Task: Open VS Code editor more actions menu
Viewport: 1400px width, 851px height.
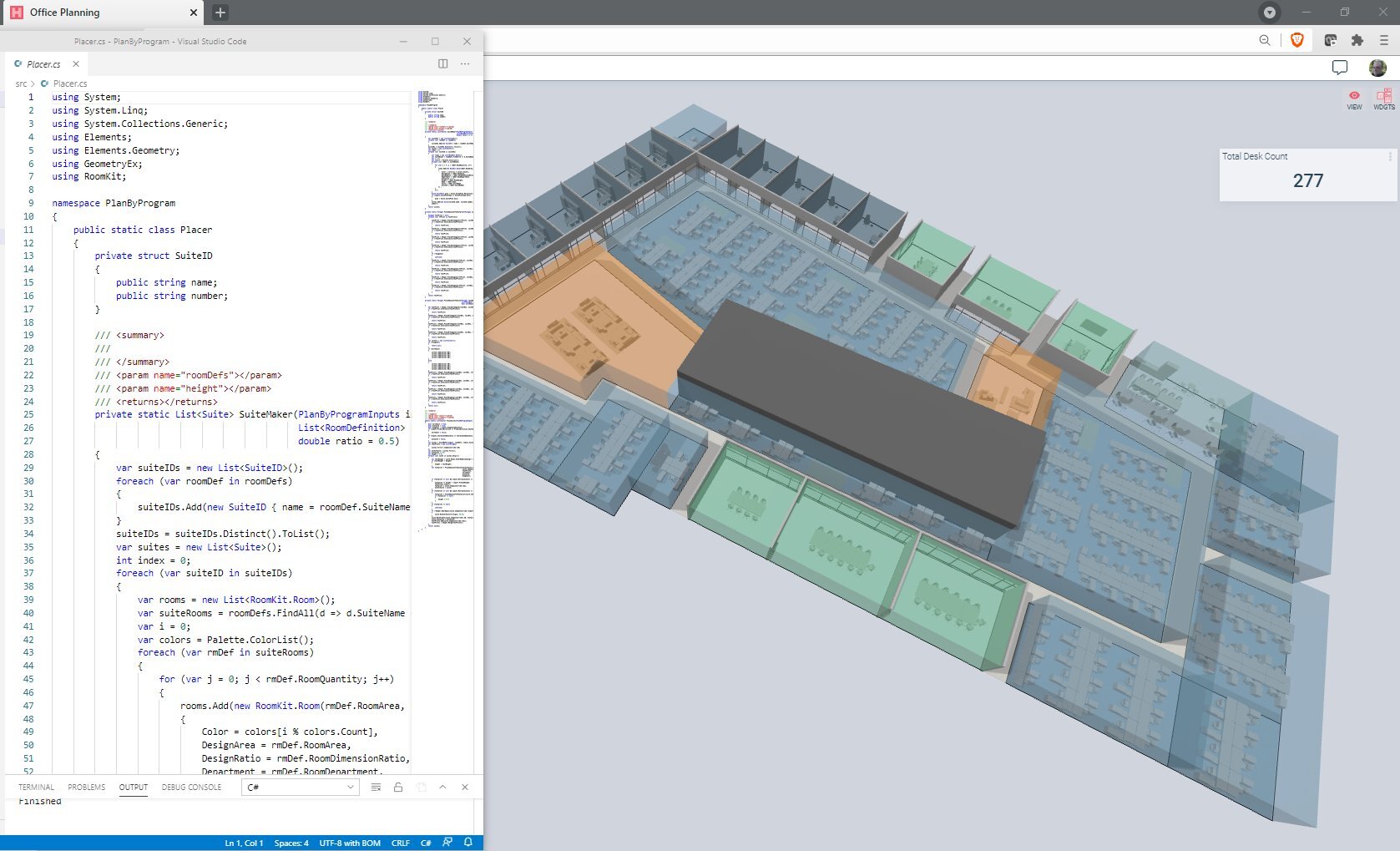Action: (x=465, y=63)
